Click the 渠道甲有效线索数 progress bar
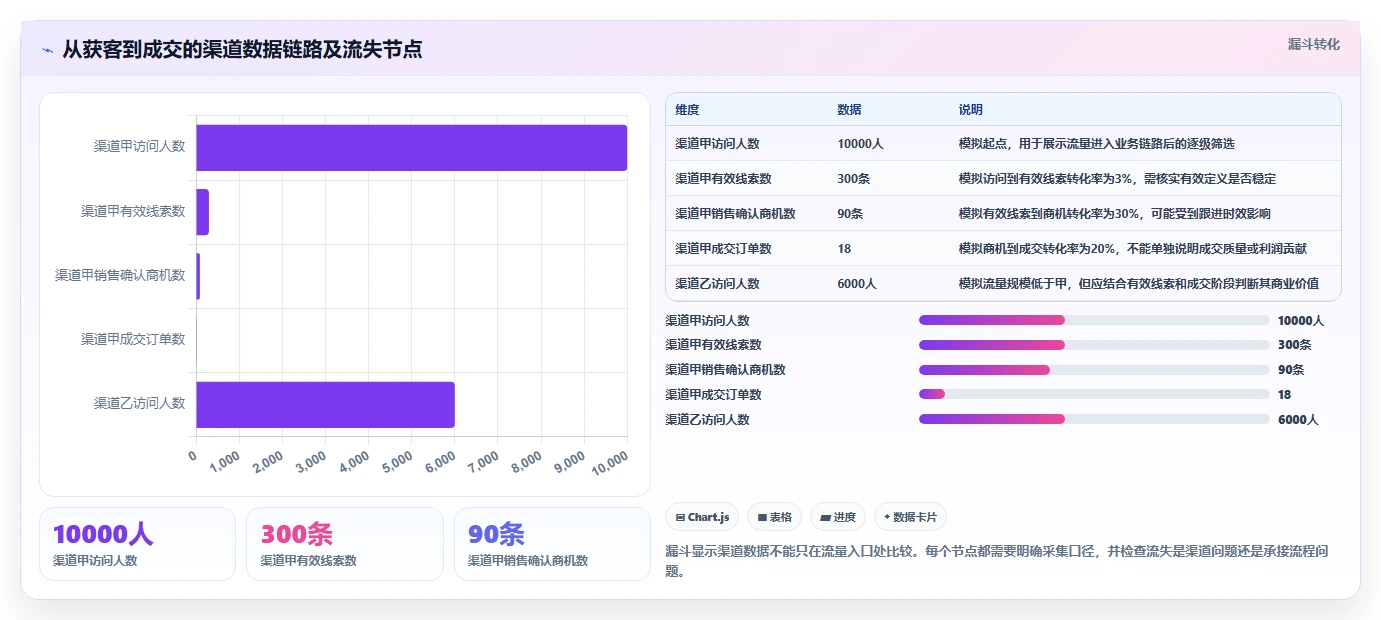This screenshot has width=1381, height=620. click(1094, 345)
